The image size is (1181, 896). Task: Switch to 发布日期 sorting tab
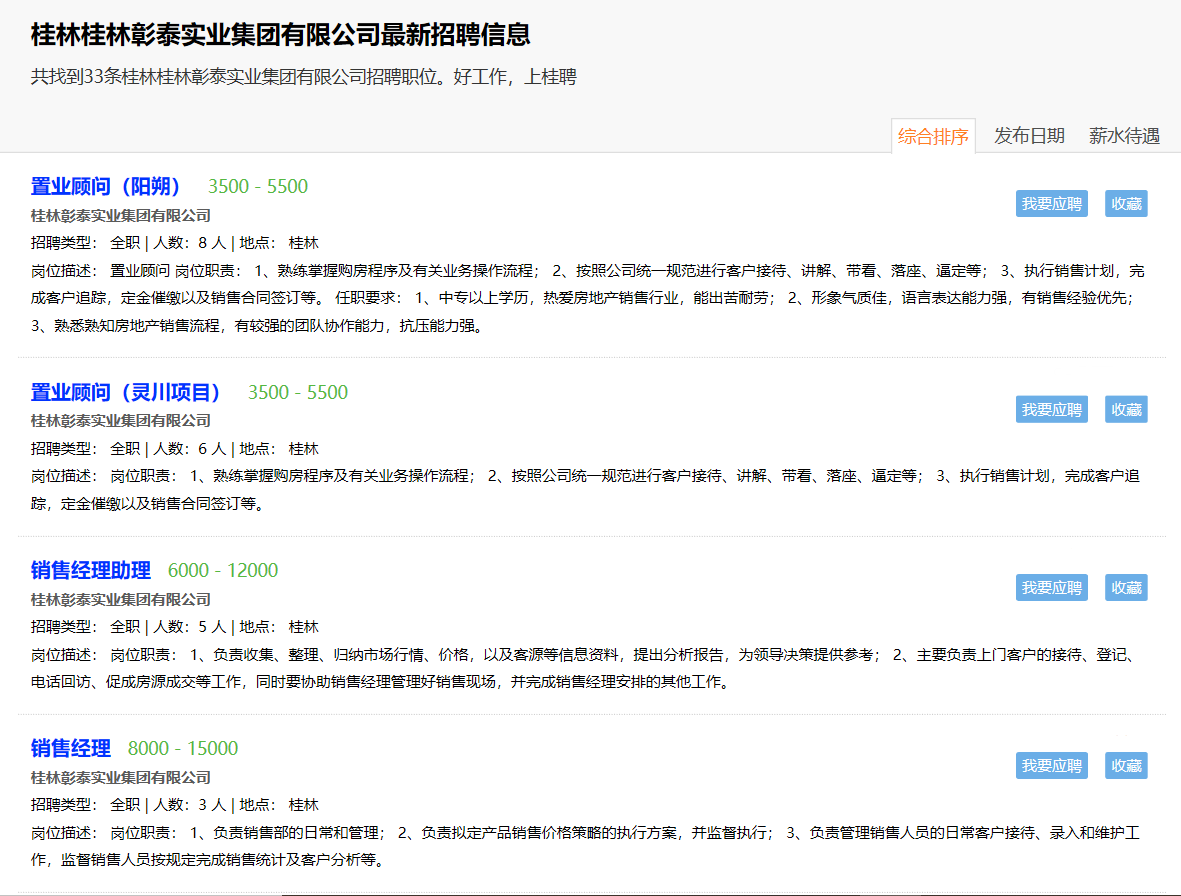1029,136
